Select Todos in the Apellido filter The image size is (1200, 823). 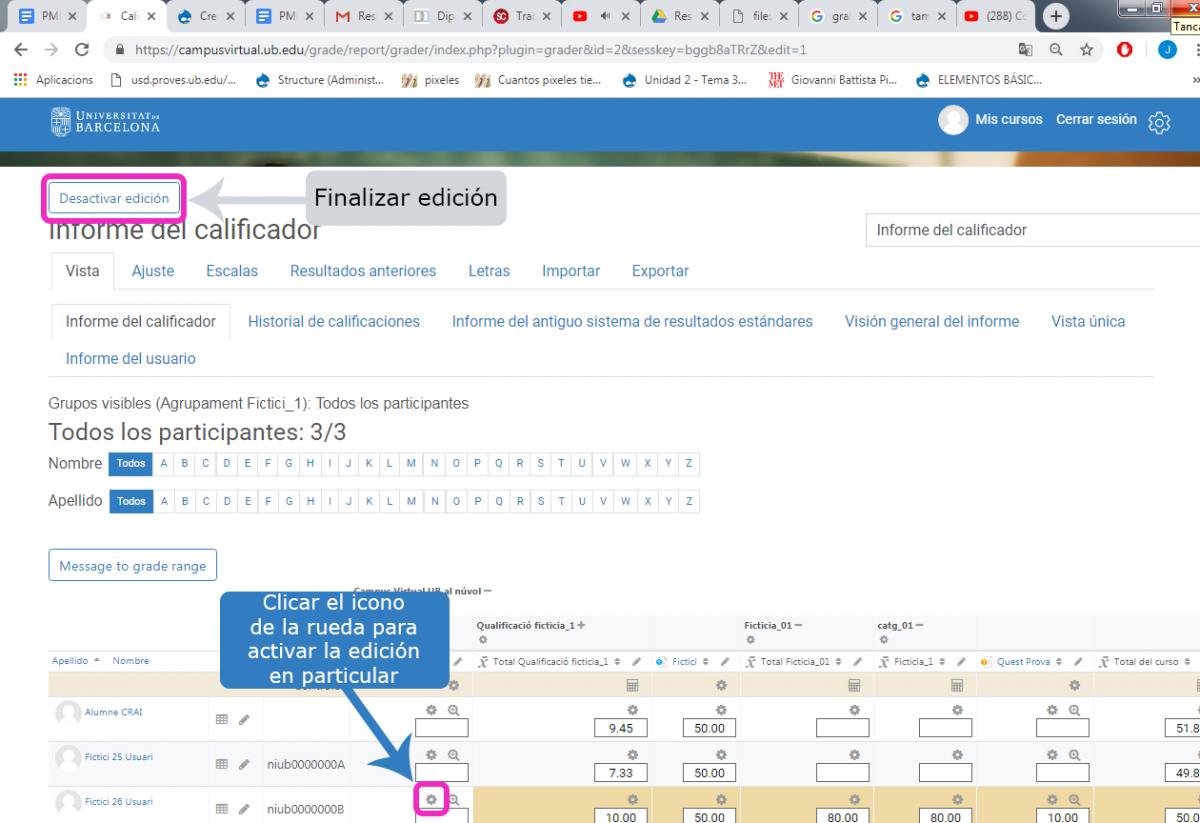coord(131,501)
